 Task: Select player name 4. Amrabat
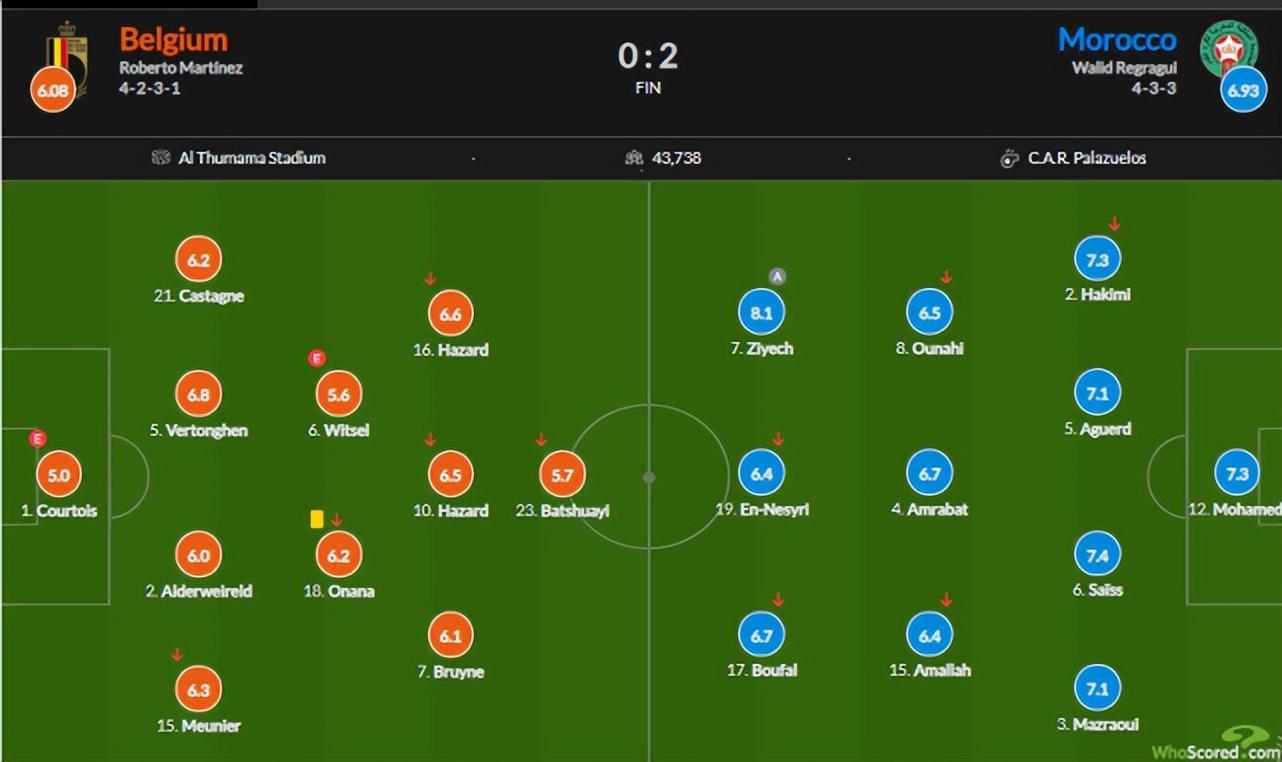[929, 509]
